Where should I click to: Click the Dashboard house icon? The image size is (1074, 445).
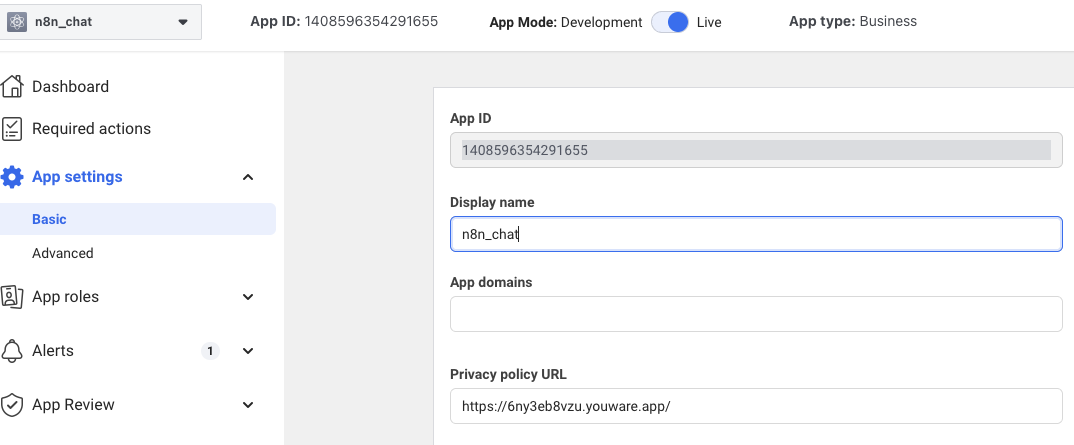[x=12, y=87]
